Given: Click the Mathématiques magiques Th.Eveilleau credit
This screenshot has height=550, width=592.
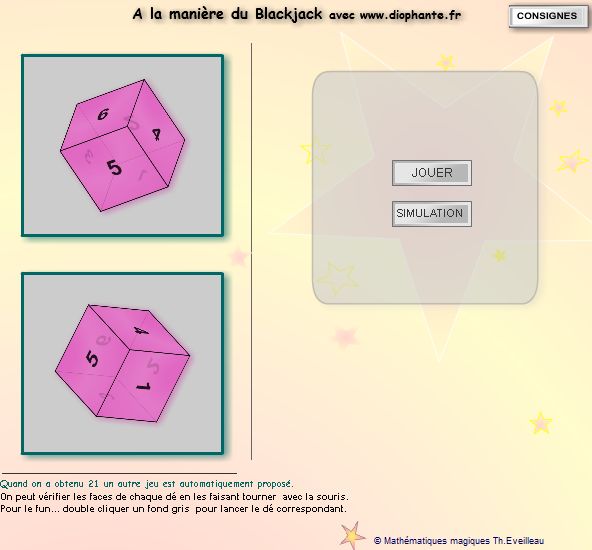Looking at the screenshot, I should (459, 541).
